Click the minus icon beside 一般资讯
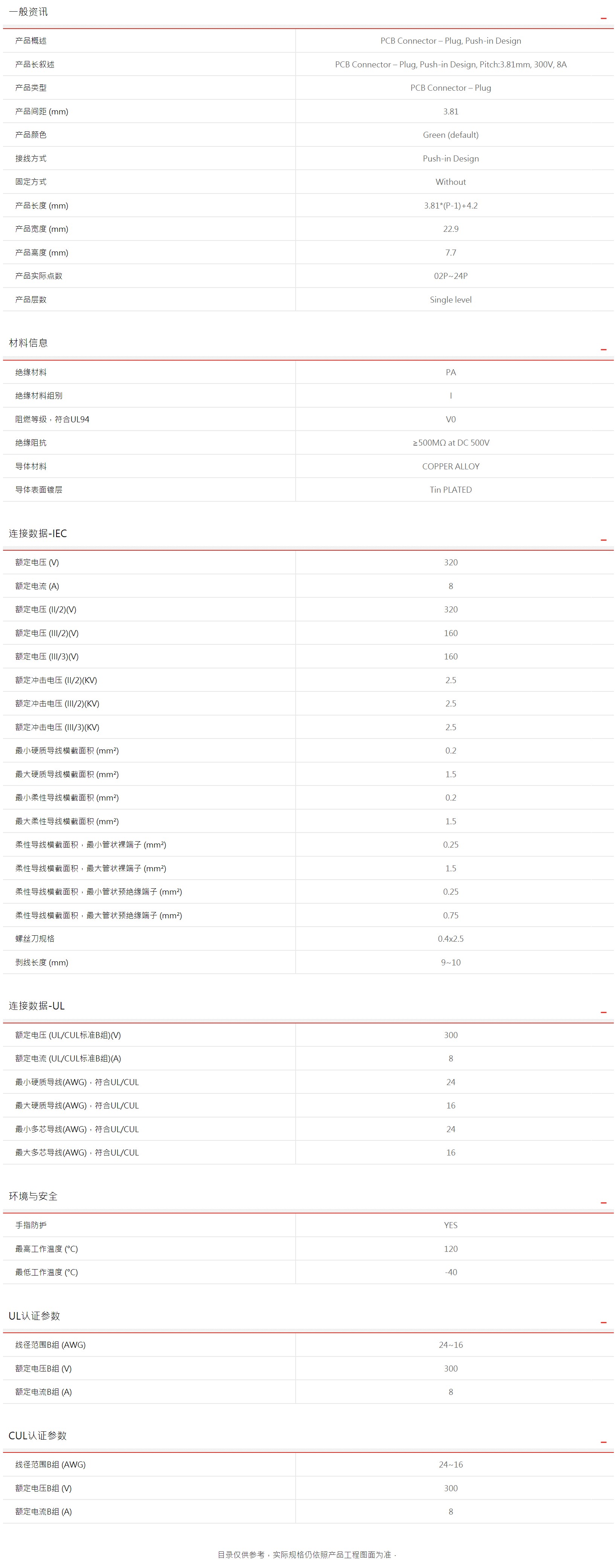 pos(603,18)
